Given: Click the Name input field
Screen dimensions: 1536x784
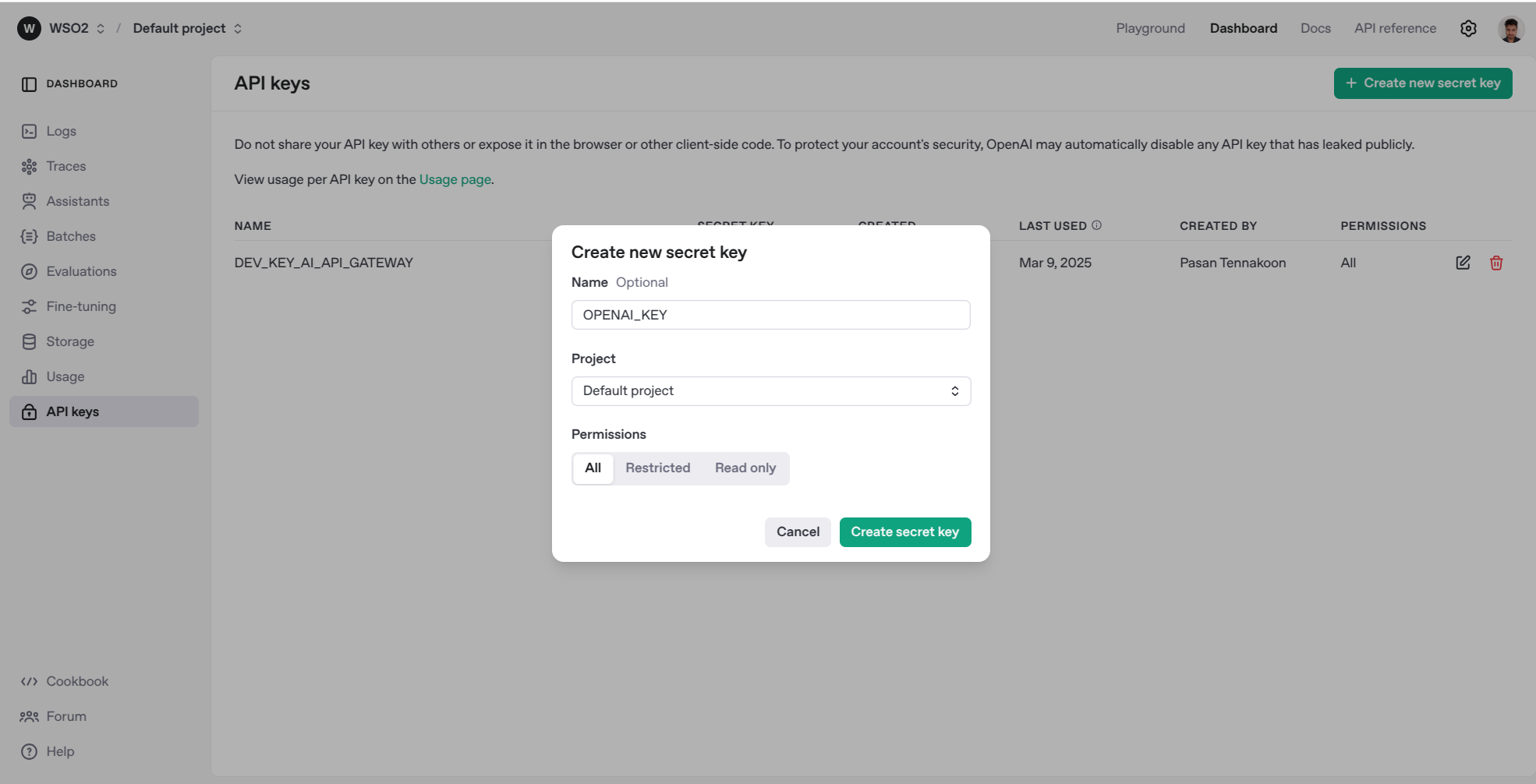Looking at the screenshot, I should pos(770,315).
